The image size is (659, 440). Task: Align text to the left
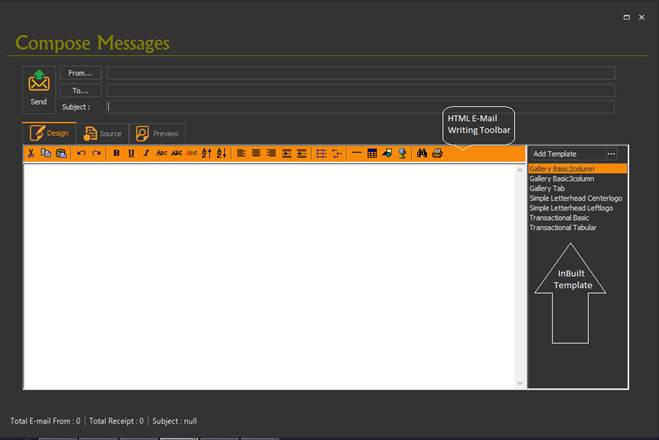pos(241,153)
